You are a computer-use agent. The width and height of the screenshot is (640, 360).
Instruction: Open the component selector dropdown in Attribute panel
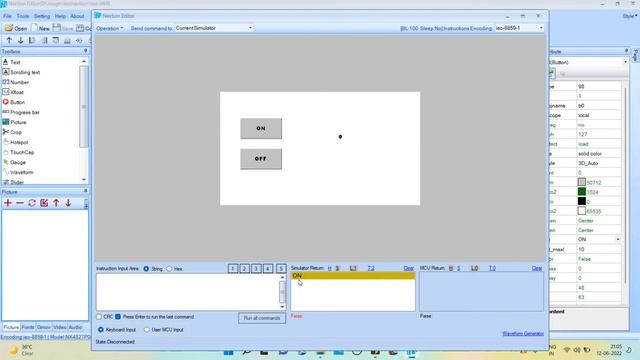(x=625, y=62)
